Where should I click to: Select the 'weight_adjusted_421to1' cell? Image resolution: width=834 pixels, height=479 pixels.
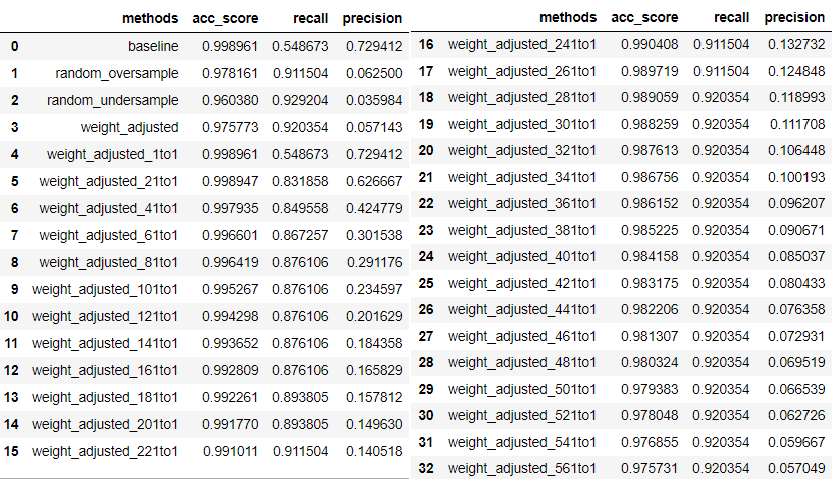(522, 283)
